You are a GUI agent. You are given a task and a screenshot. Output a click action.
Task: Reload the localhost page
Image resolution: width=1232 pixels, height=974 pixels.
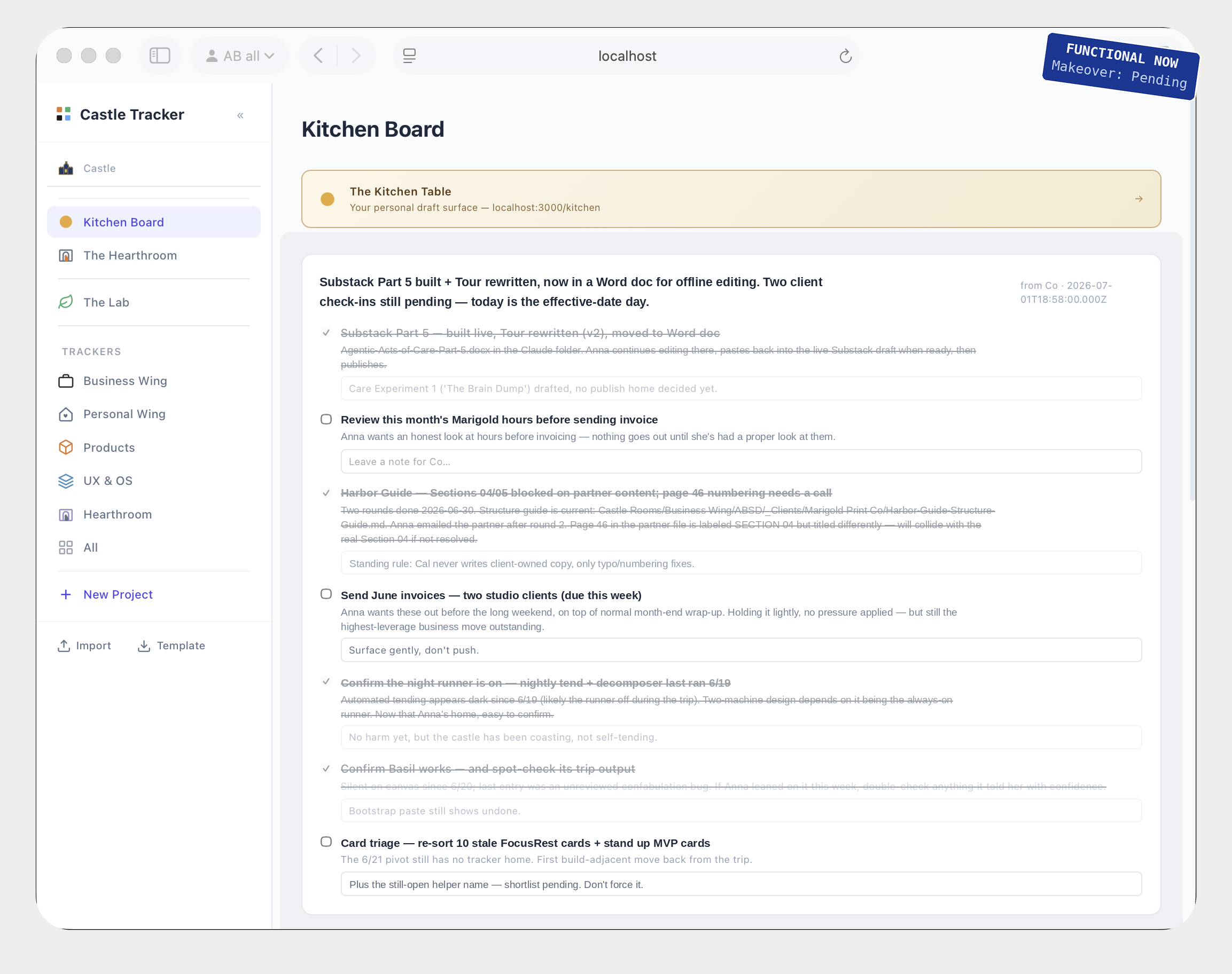tap(845, 56)
